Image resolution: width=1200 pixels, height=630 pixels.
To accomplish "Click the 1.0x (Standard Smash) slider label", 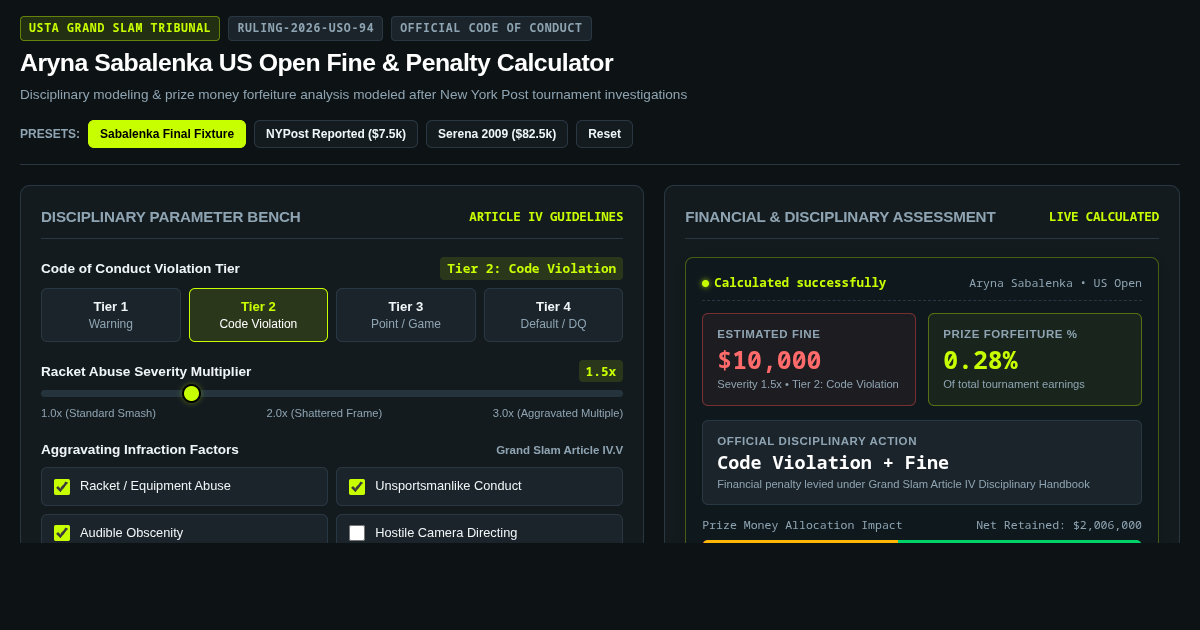I will coord(98,413).
